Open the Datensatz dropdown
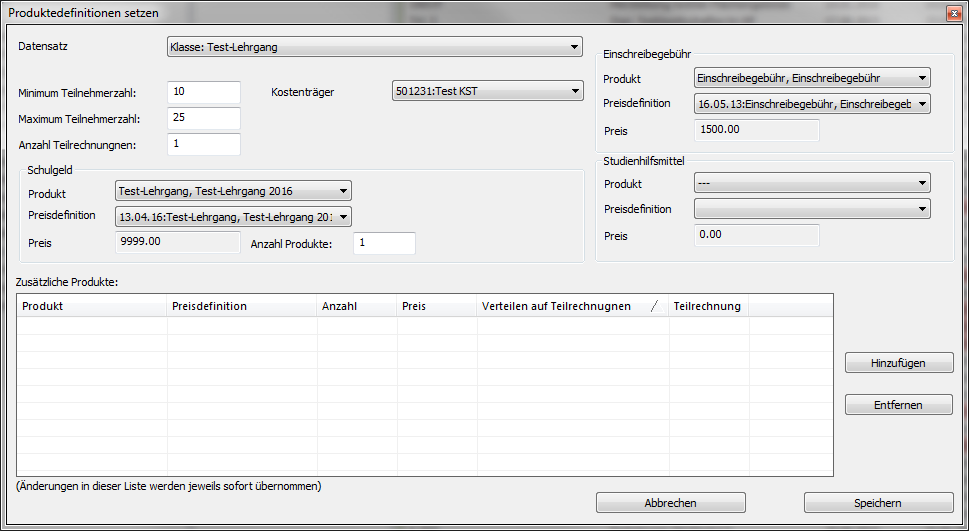 (374, 46)
